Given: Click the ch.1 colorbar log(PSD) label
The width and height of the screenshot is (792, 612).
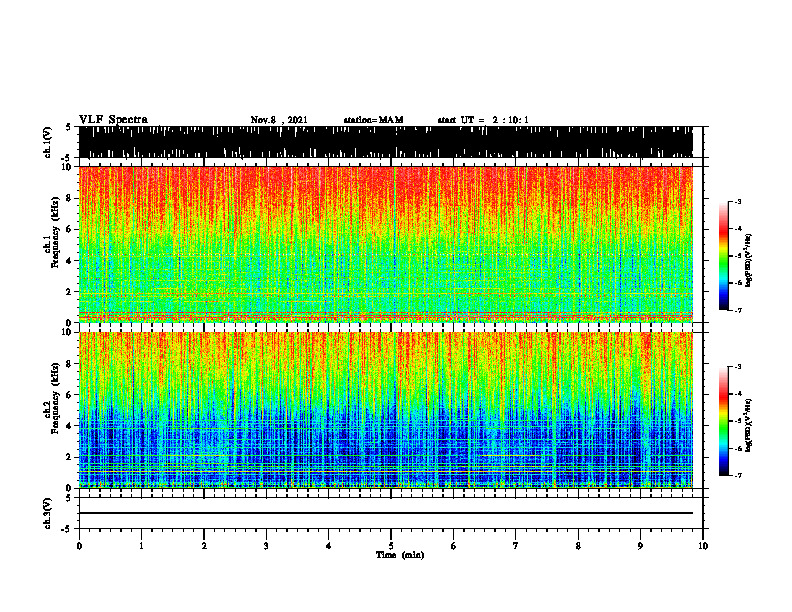Looking at the screenshot, I should point(749,260).
